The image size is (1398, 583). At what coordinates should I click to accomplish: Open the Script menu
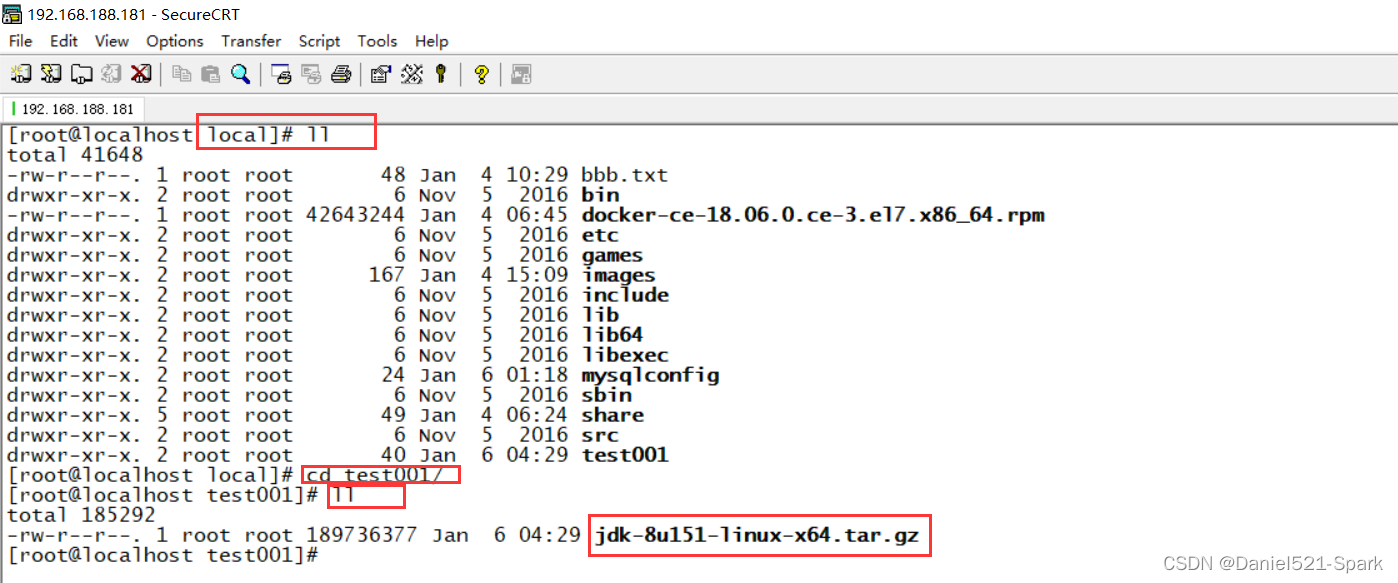tap(319, 41)
